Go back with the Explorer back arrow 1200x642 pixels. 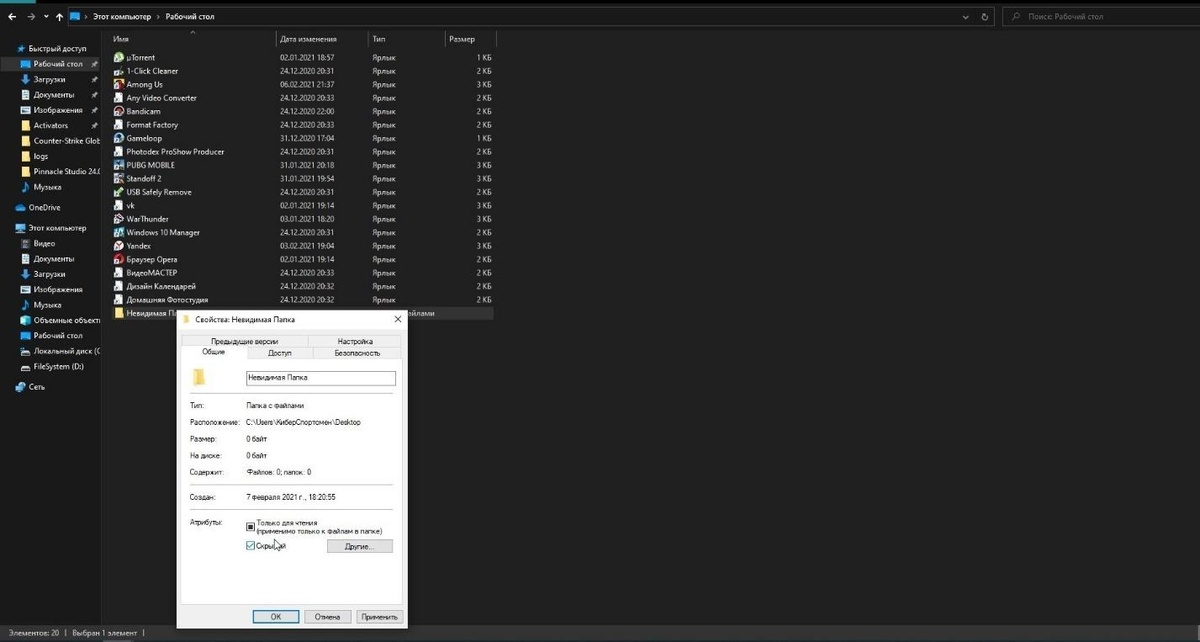(10, 17)
